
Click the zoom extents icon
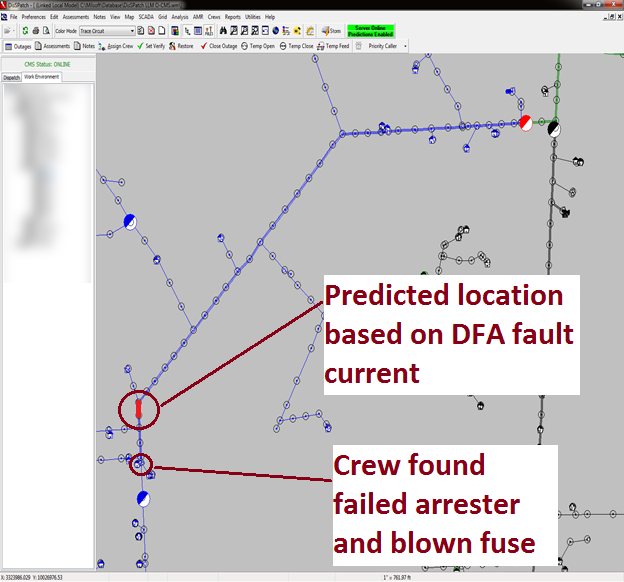pos(255,31)
